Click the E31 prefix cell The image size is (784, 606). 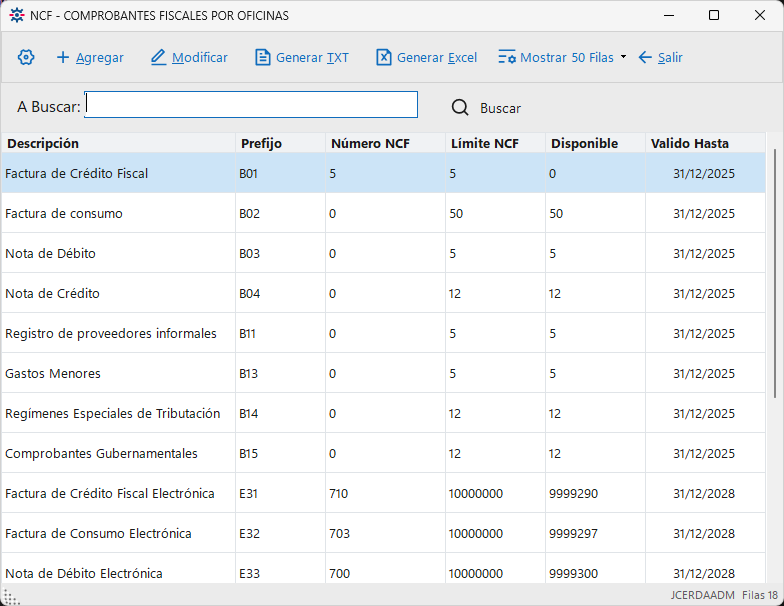coord(280,493)
